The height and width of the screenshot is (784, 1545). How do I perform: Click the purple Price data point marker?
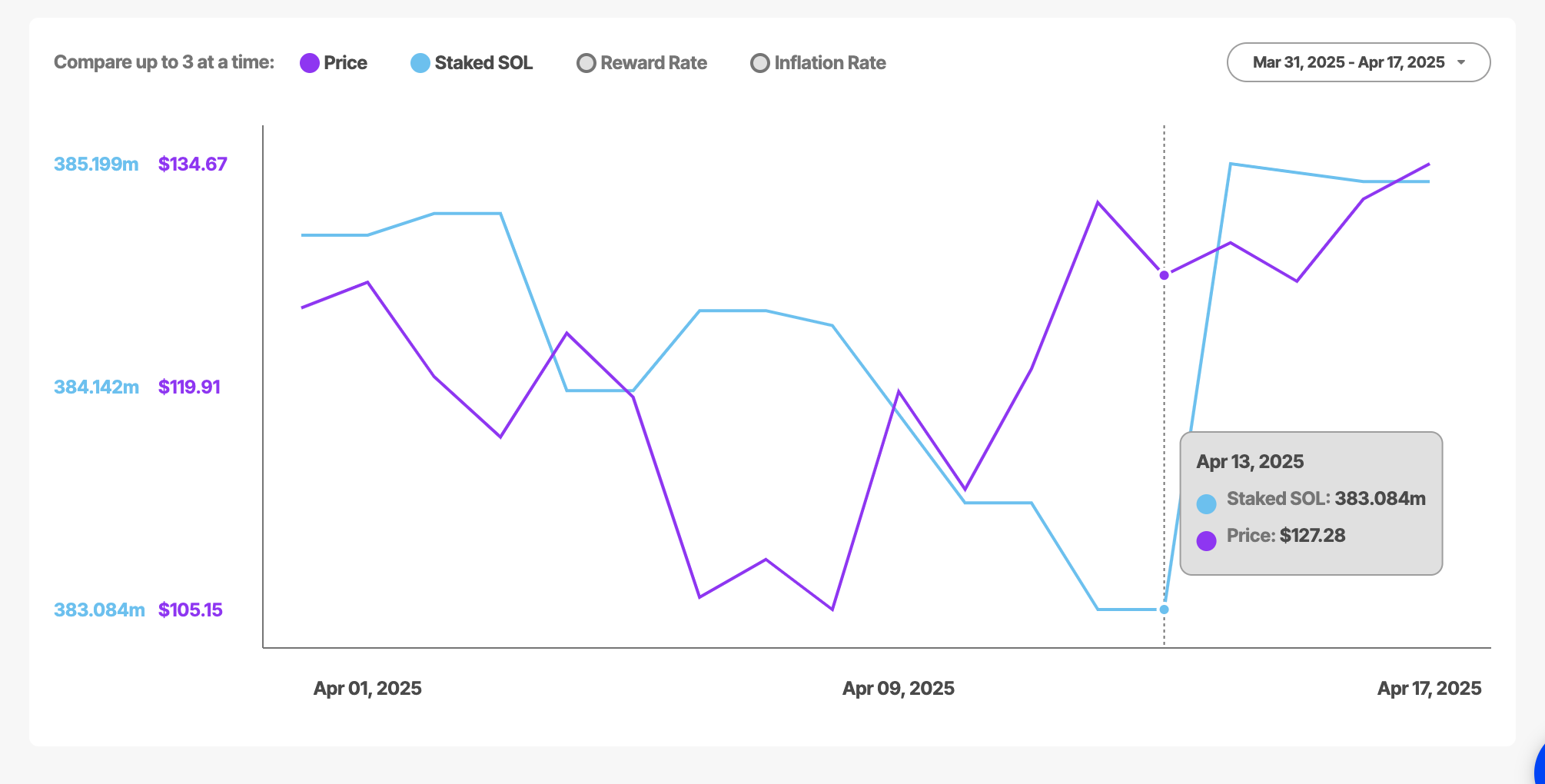click(x=1164, y=275)
